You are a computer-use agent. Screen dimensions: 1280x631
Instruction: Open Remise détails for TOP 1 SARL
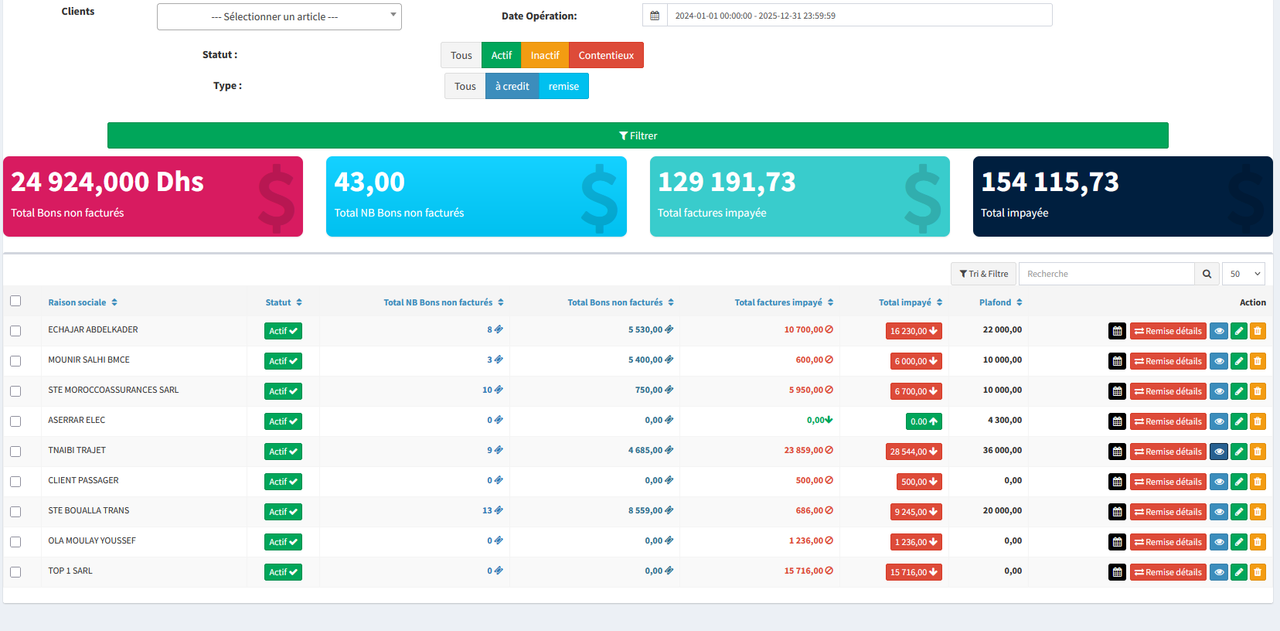coord(1168,572)
